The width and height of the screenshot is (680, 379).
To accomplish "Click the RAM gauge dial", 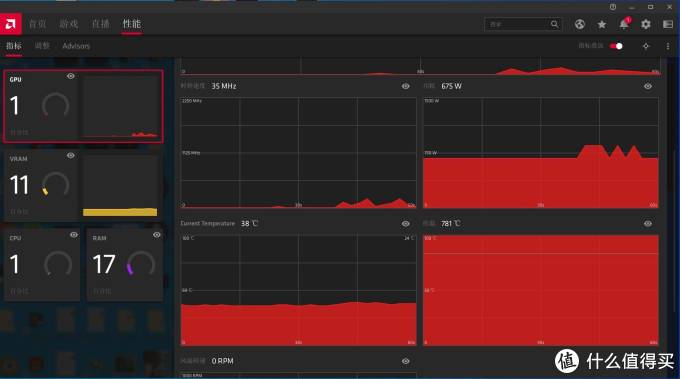I will pos(141,264).
